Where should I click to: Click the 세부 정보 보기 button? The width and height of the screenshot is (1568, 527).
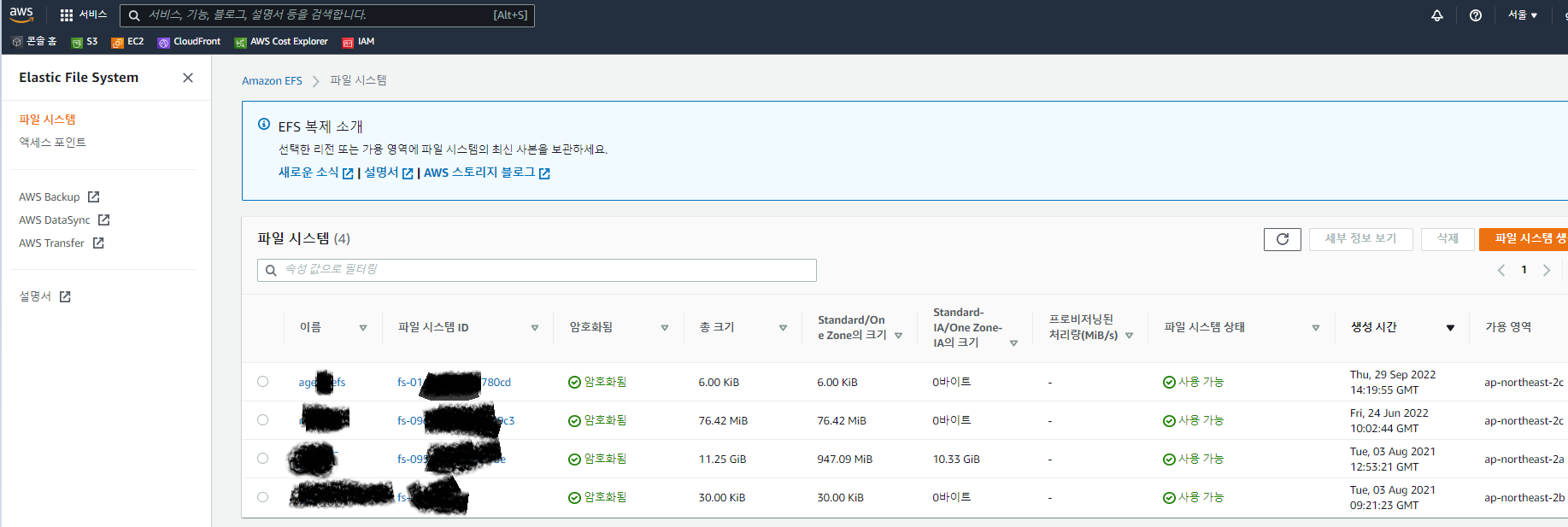[x=1361, y=239]
